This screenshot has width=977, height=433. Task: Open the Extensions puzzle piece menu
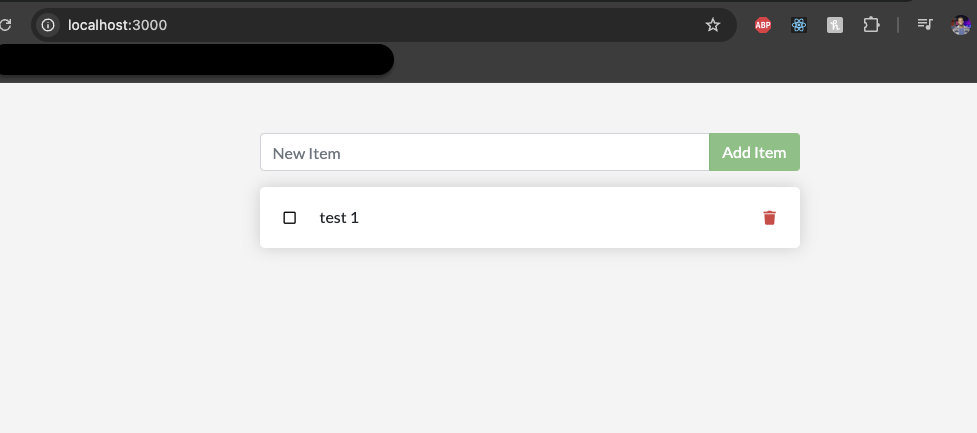(x=871, y=25)
